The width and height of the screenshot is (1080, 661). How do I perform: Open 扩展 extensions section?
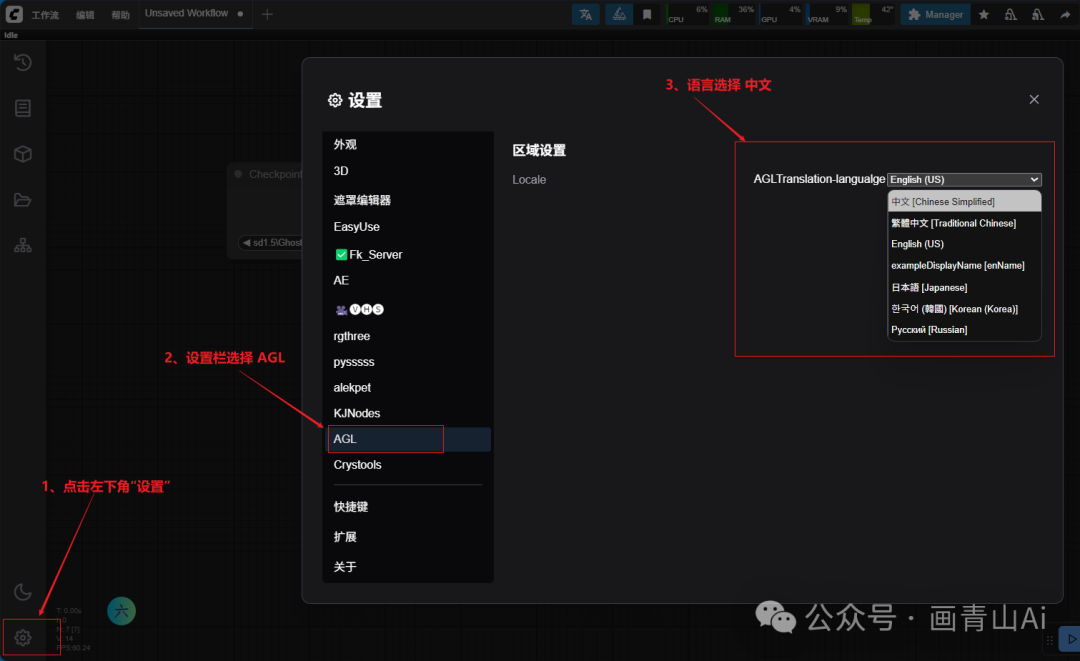point(407,537)
